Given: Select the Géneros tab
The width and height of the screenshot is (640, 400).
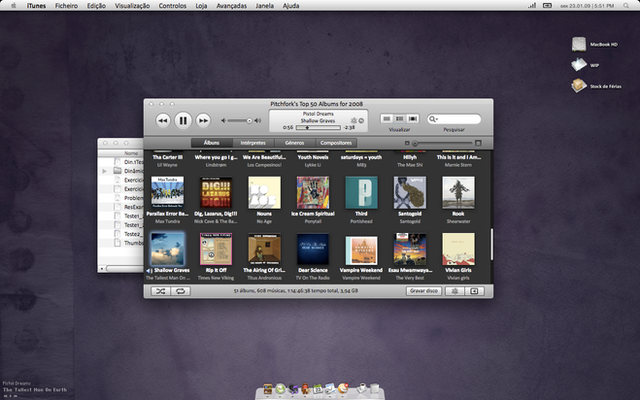Looking at the screenshot, I should tap(295, 143).
